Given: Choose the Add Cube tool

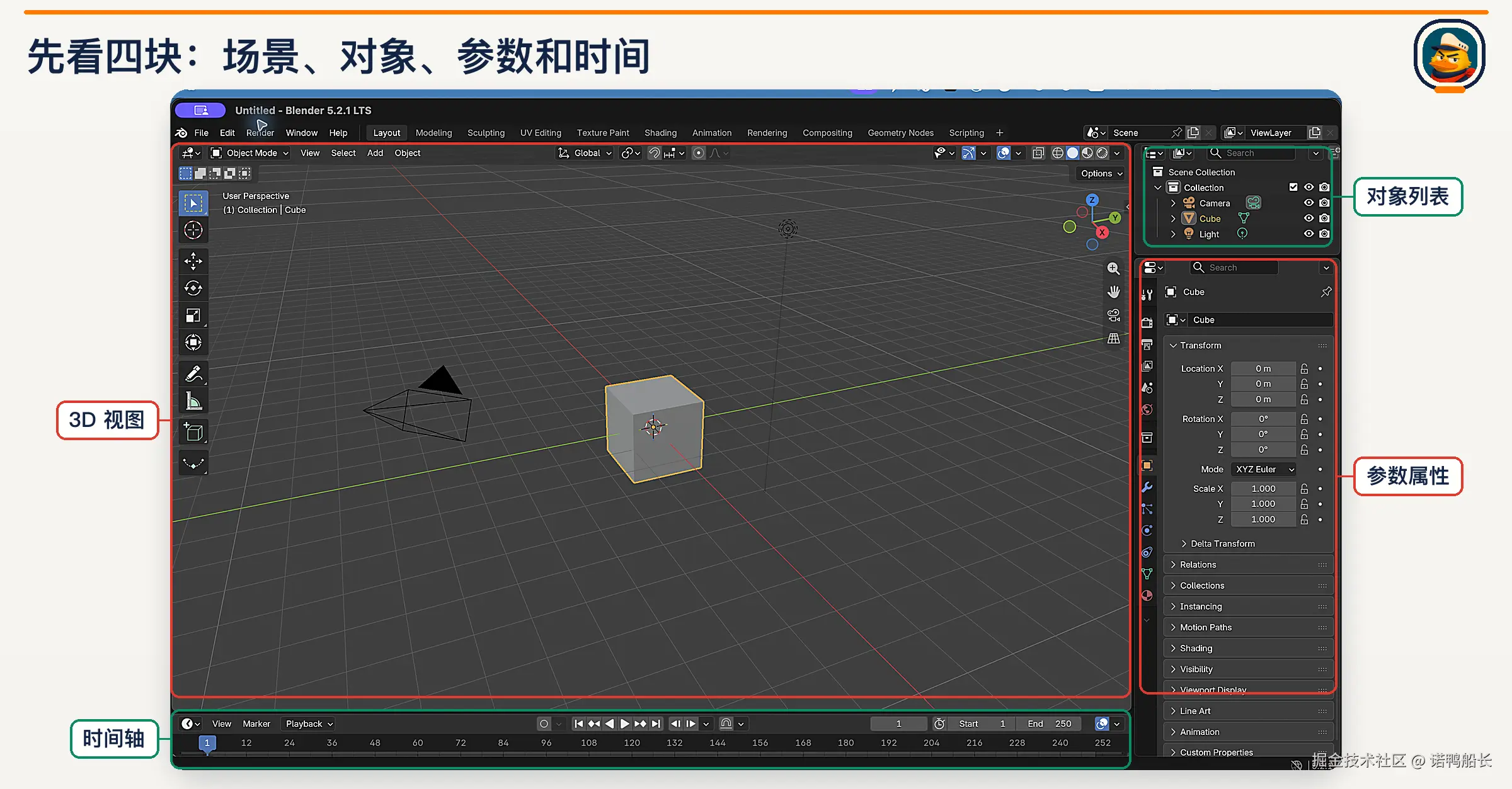Looking at the screenshot, I should (193, 433).
